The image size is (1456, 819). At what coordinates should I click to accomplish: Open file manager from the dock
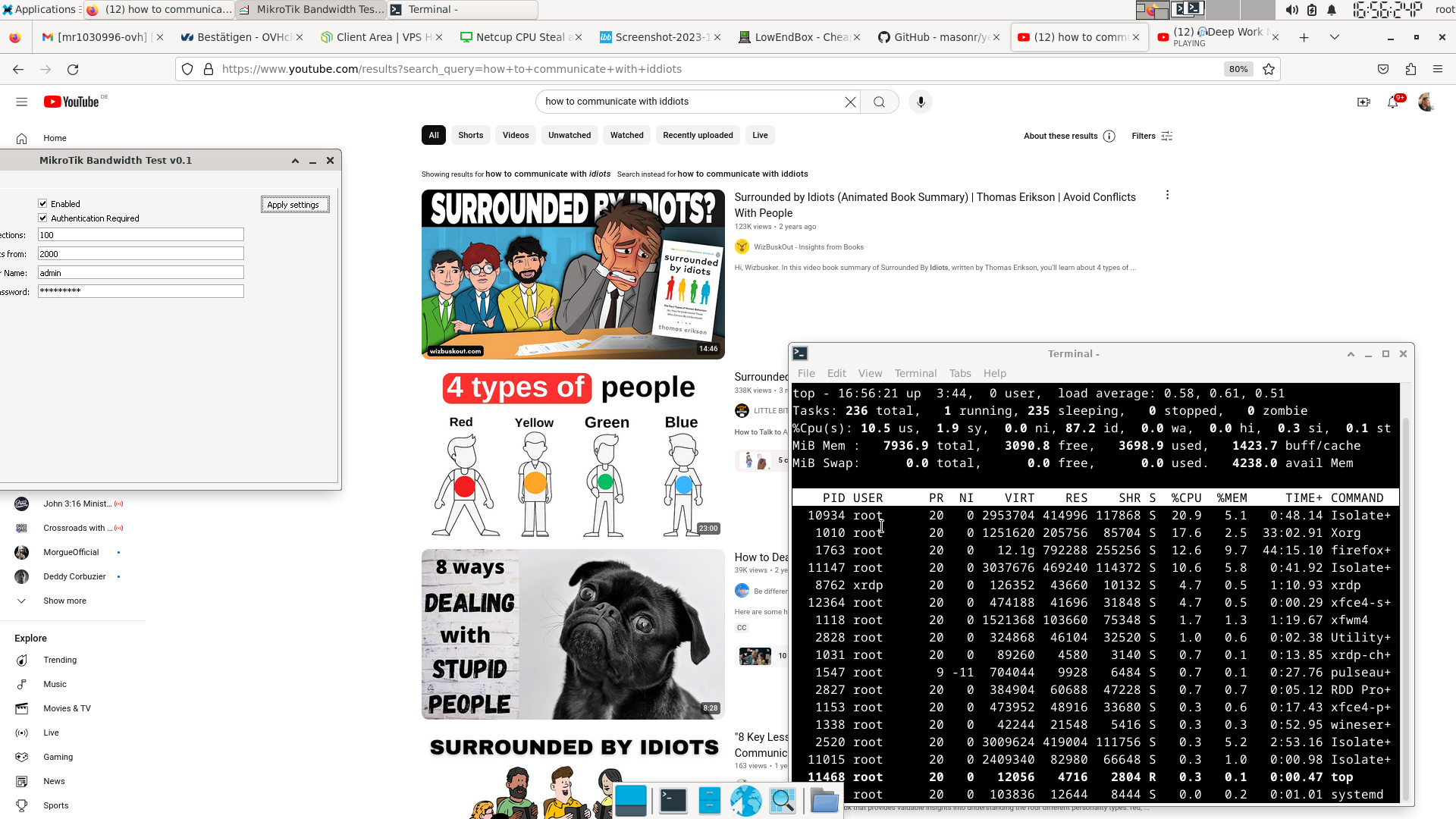tap(709, 800)
